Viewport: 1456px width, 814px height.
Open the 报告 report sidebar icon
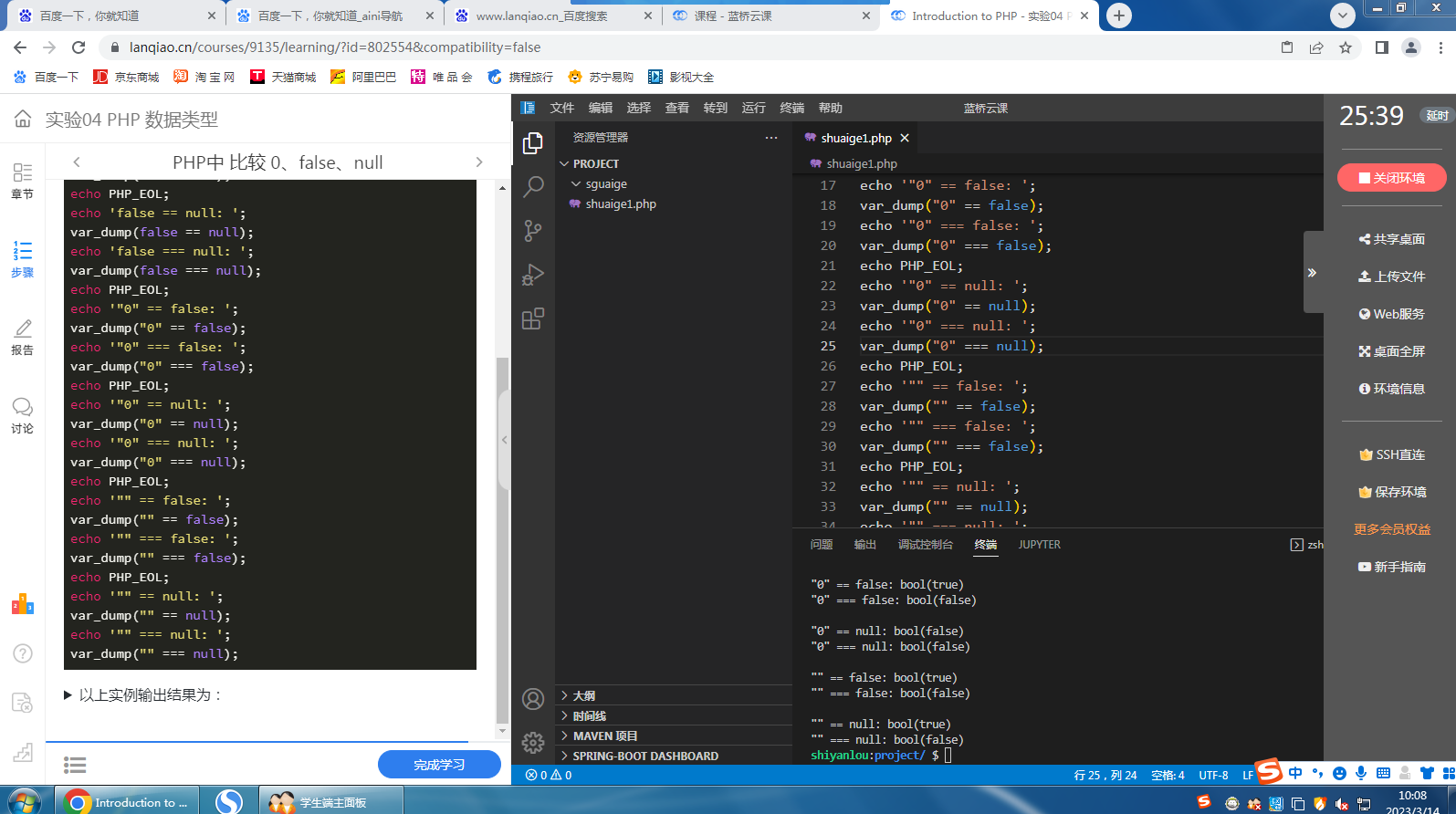pyautogui.click(x=23, y=337)
